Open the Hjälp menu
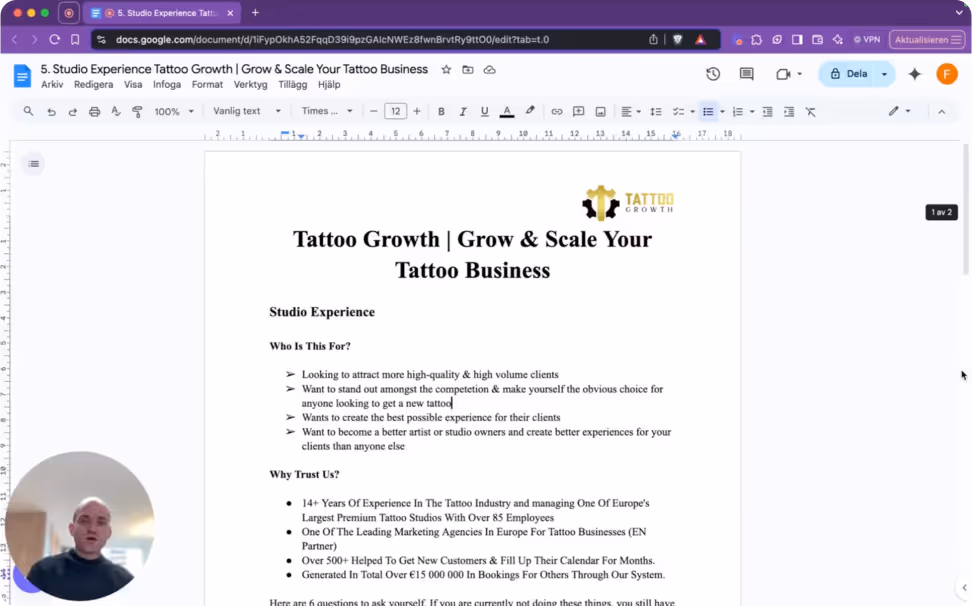972x606 pixels. pos(329,84)
